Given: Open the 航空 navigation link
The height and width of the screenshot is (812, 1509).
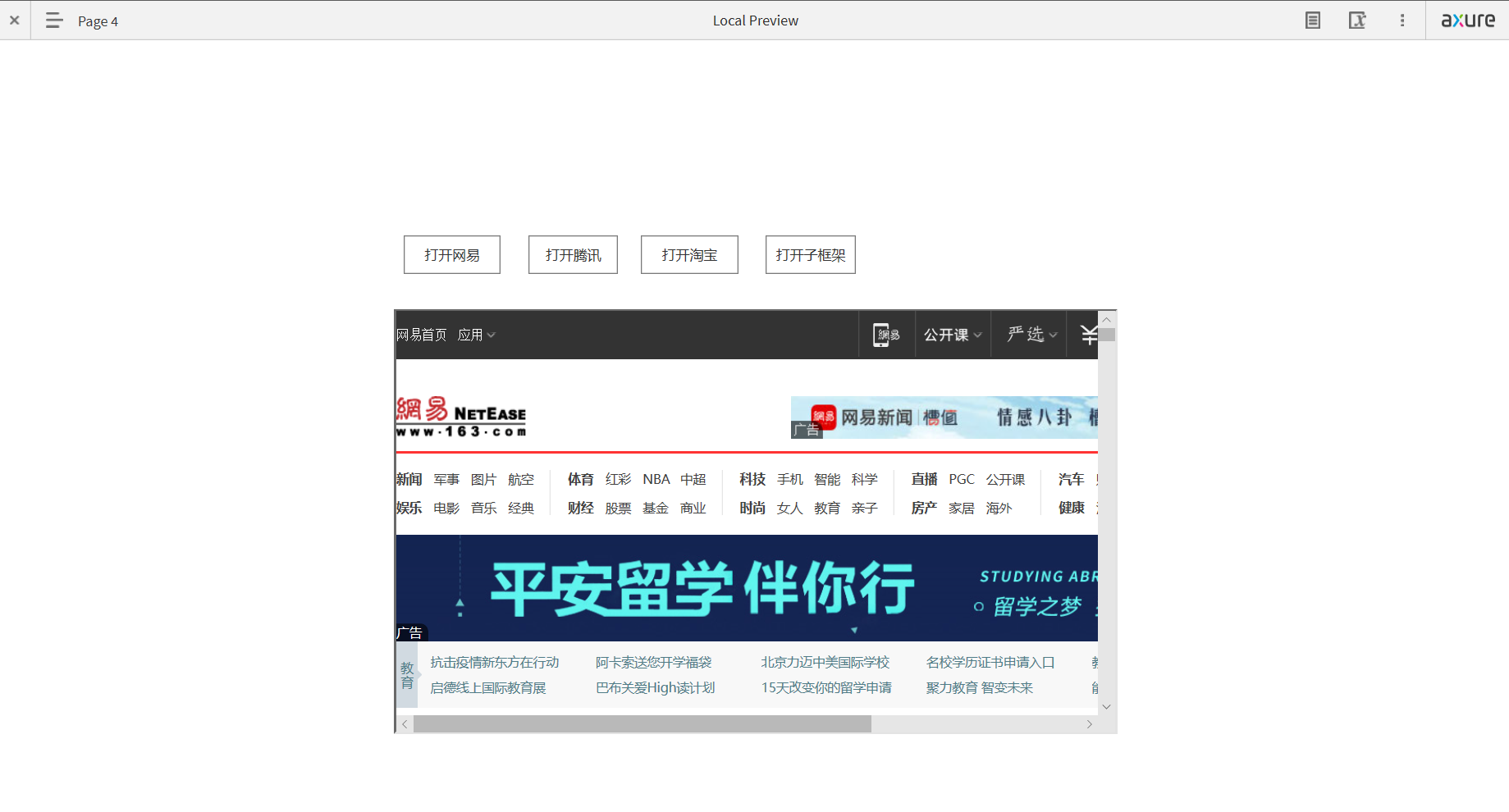Looking at the screenshot, I should (x=521, y=479).
